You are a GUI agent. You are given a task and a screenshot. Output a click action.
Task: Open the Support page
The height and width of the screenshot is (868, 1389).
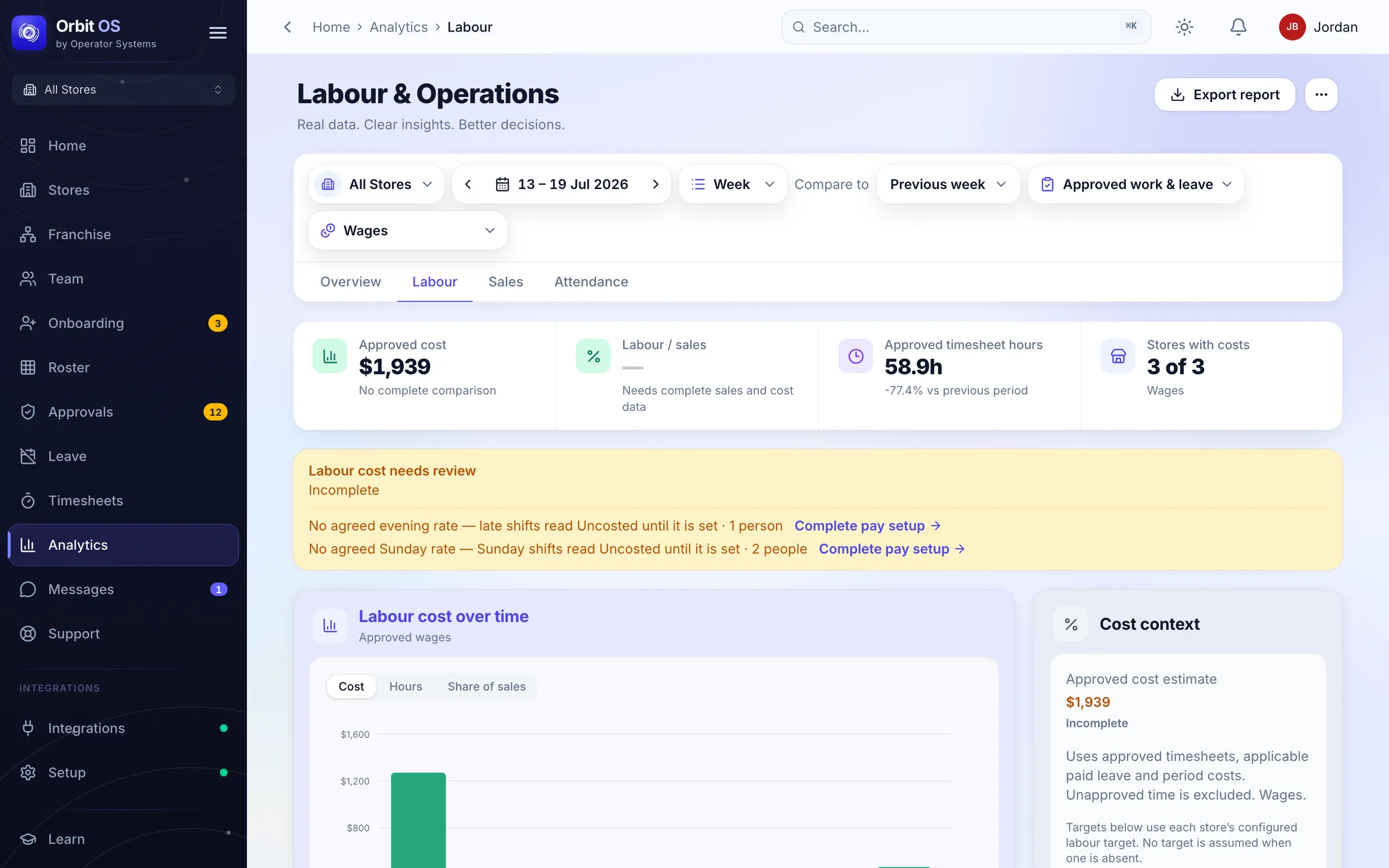pos(123,634)
